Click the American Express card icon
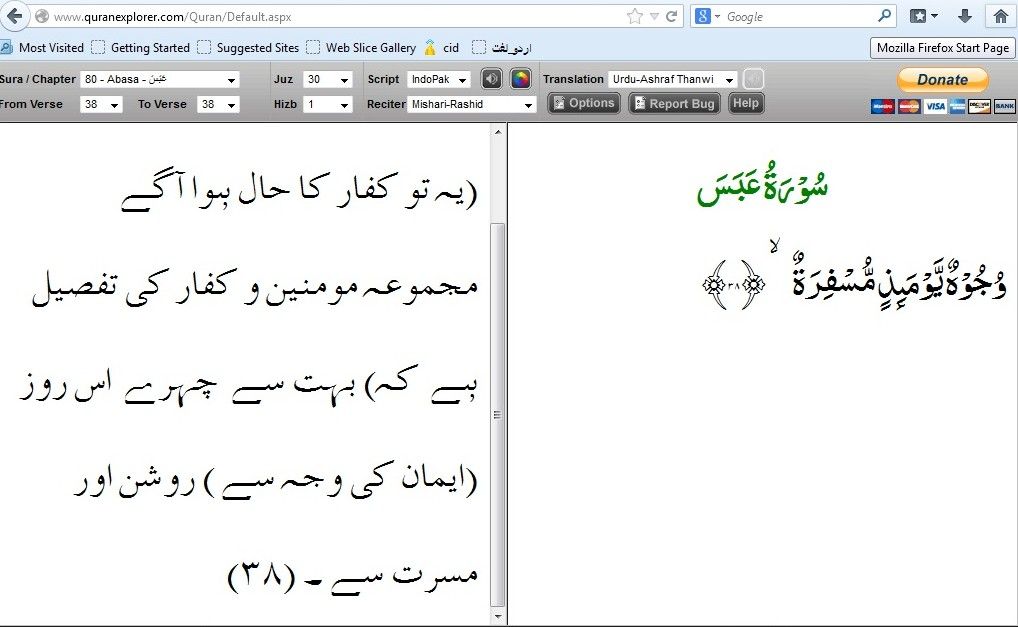The width and height of the screenshot is (1018, 627). [958, 106]
